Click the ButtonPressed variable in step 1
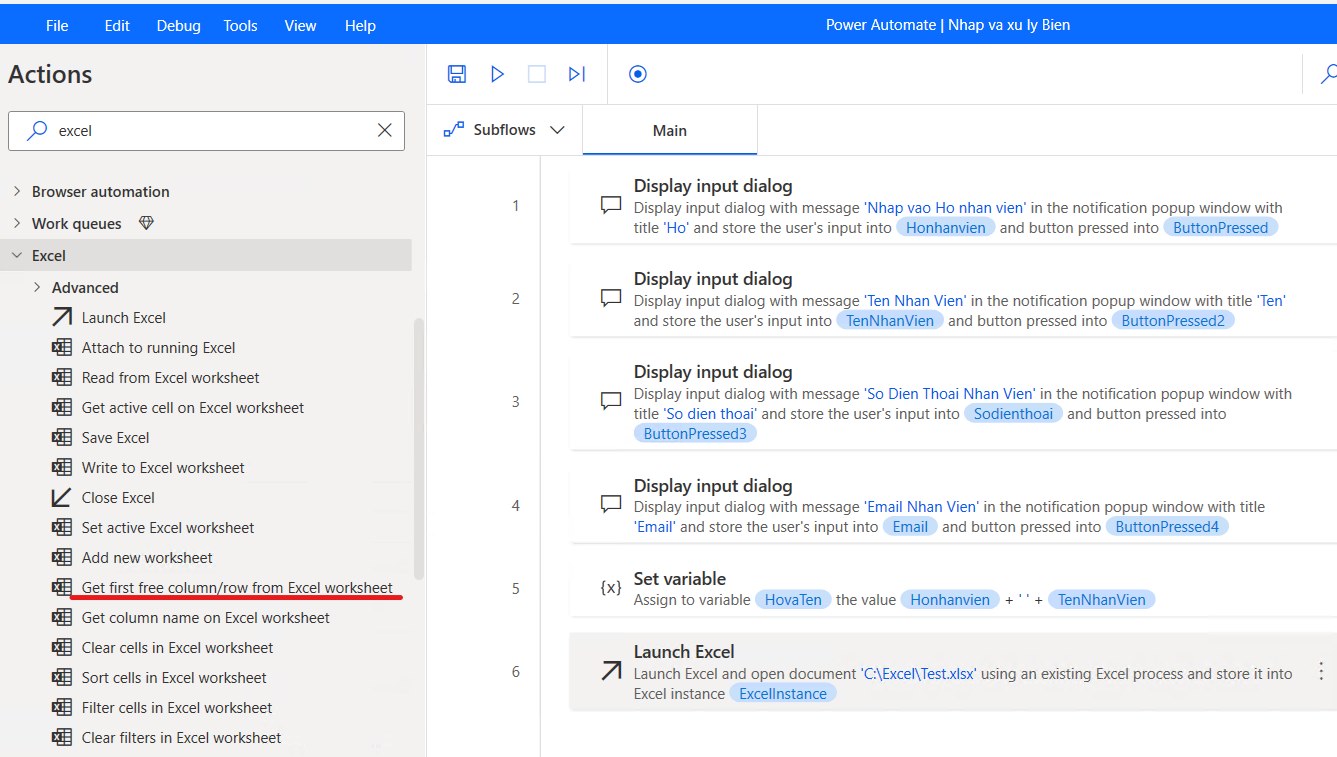Viewport: 1337px width, 757px height. pyautogui.click(x=1221, y=228)
